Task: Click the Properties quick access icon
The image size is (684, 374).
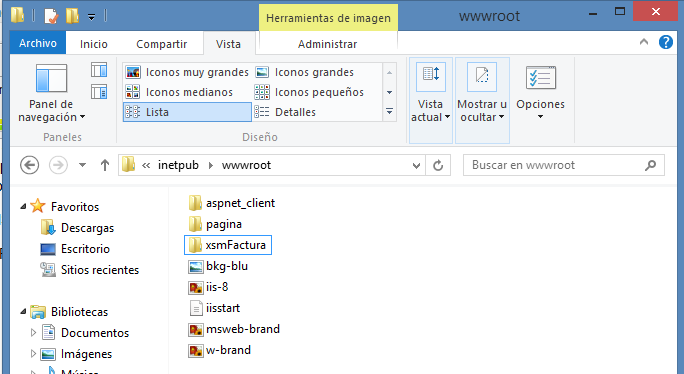Action: click(x=51, y=16)
